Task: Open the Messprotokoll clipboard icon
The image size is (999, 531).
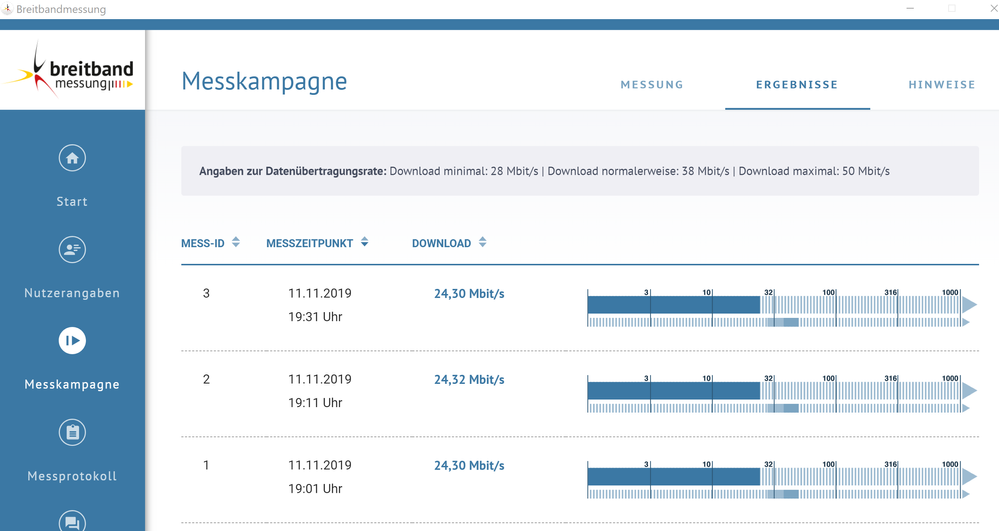Action: click(x=72, y=432)
